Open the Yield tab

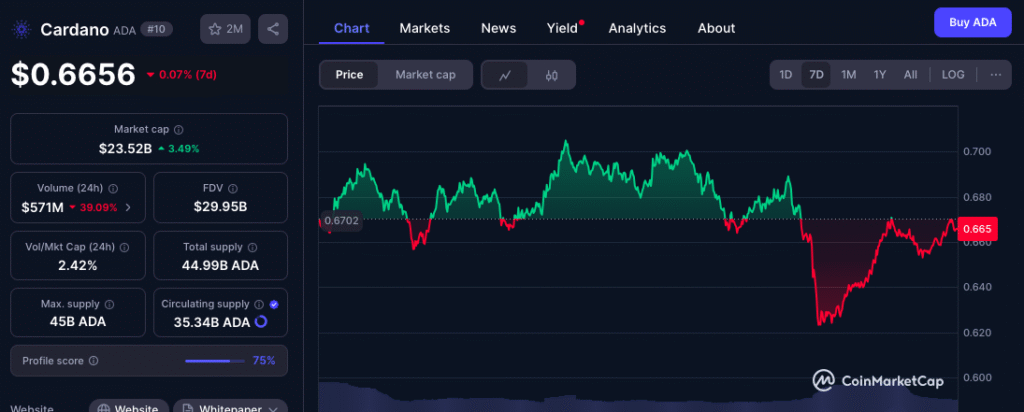[562, 28]
